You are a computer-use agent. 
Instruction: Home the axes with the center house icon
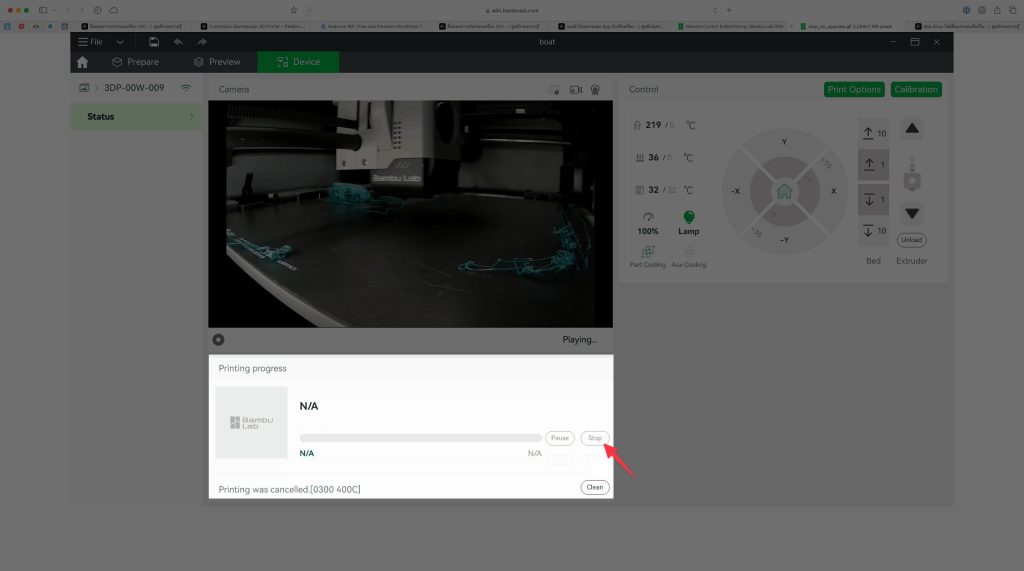pos(784,190)
